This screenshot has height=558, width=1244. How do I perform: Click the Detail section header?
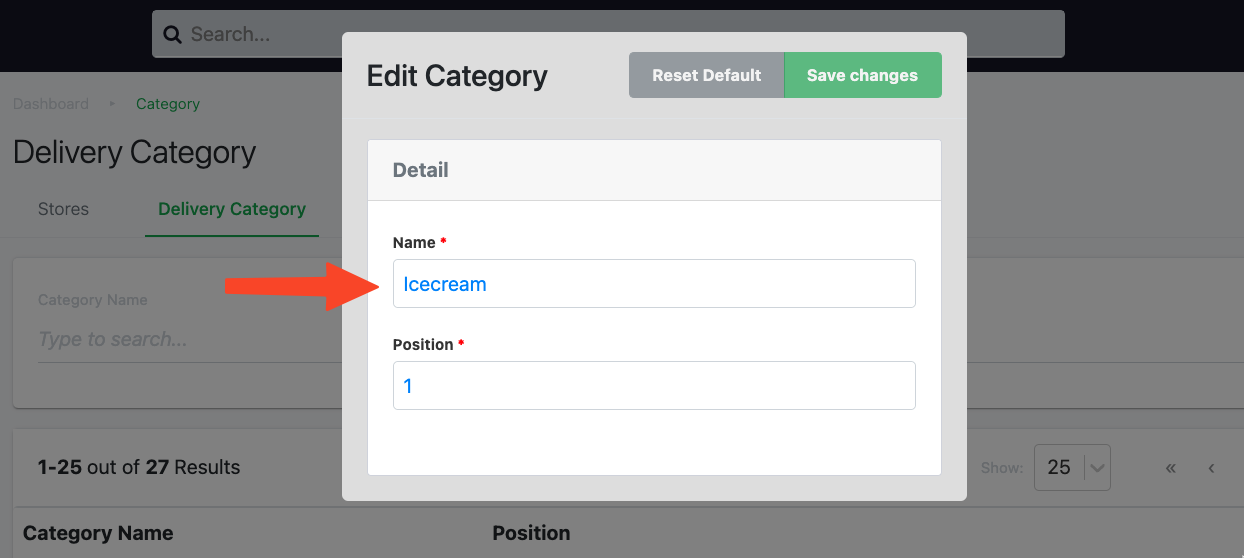421,170
